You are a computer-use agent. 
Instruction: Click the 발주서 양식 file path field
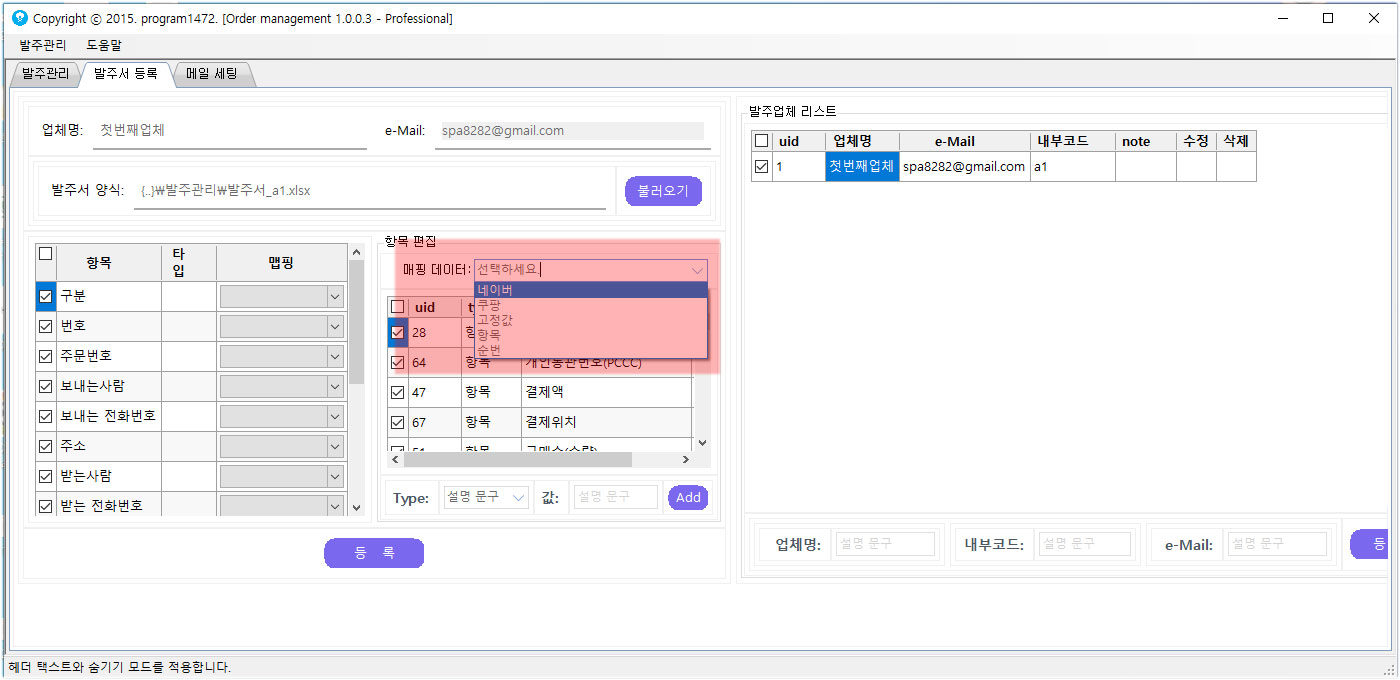point(370,191)
